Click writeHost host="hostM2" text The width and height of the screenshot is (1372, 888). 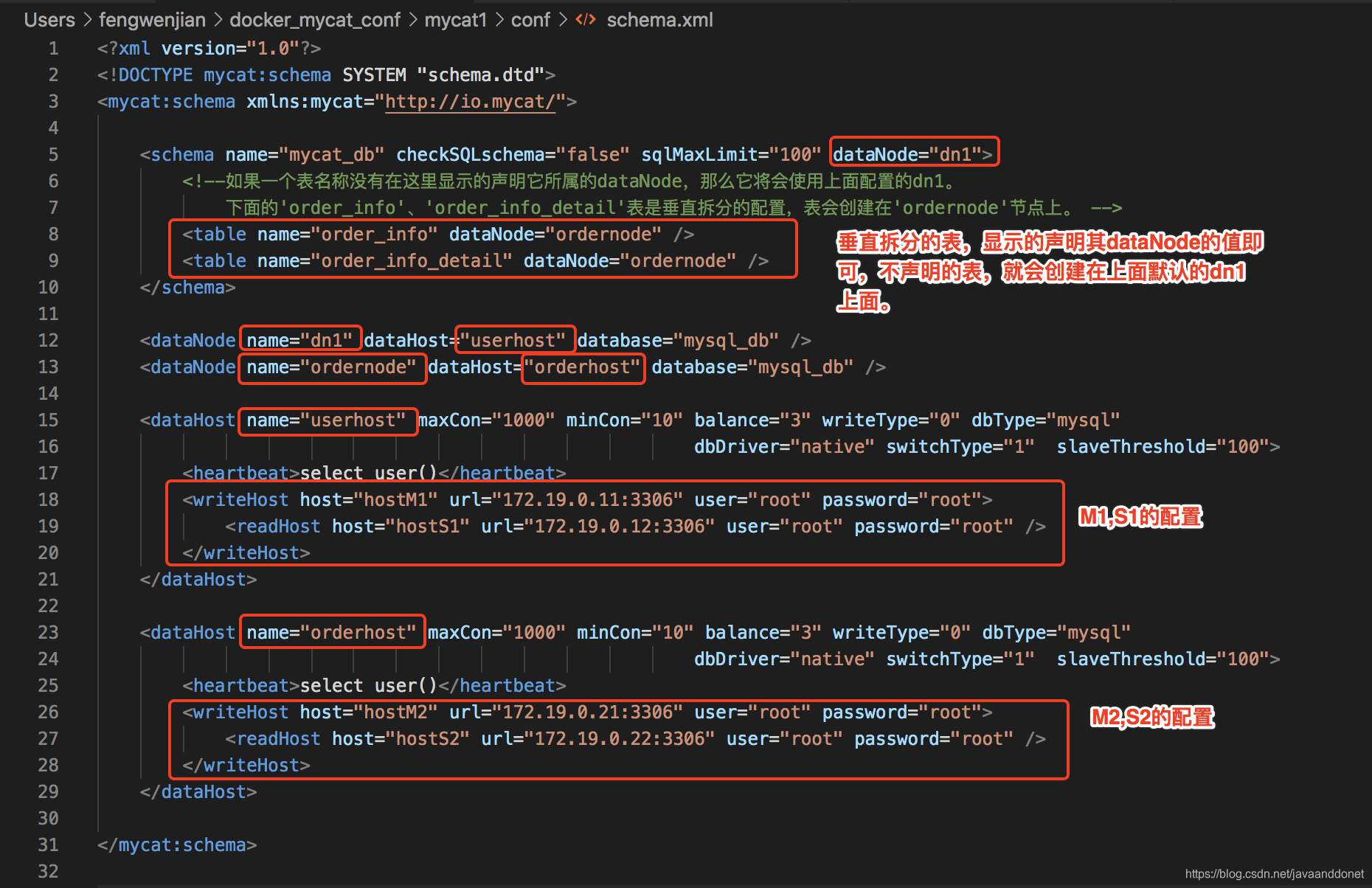pyautogui.click(x=369, y=712)
